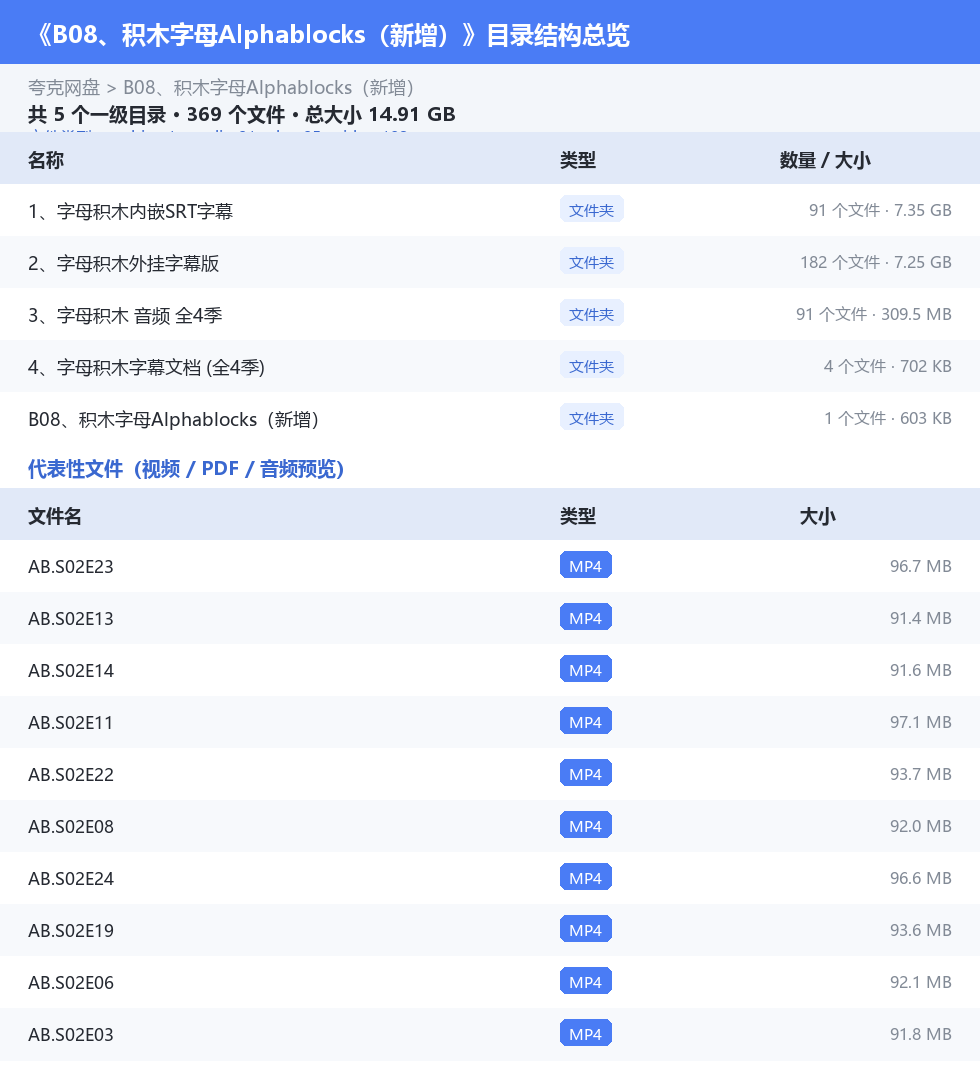Click the 文件名 column header
The height and width of the screenshot is (1092, 980).
[55, 516]
